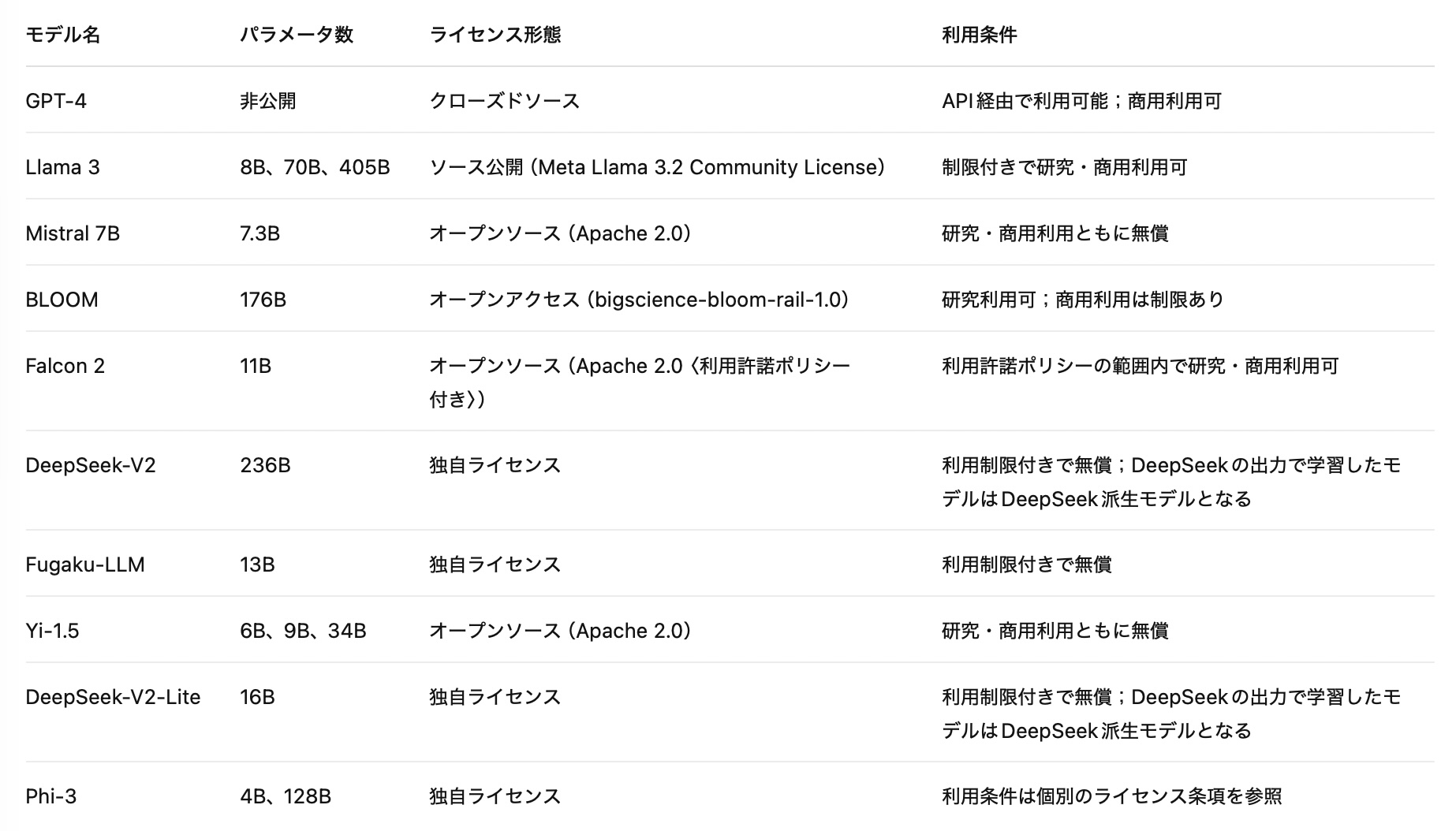
Task: Click the 利用条件は個別のライセンス条項を参照 cell
Action: coord(1111,796)
